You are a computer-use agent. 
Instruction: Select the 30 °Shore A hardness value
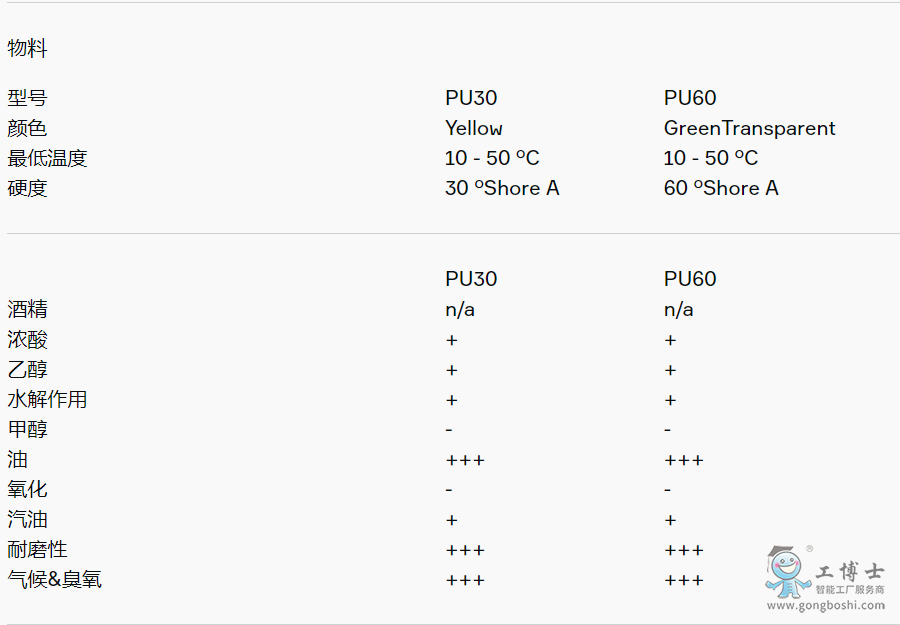(502, 188)
